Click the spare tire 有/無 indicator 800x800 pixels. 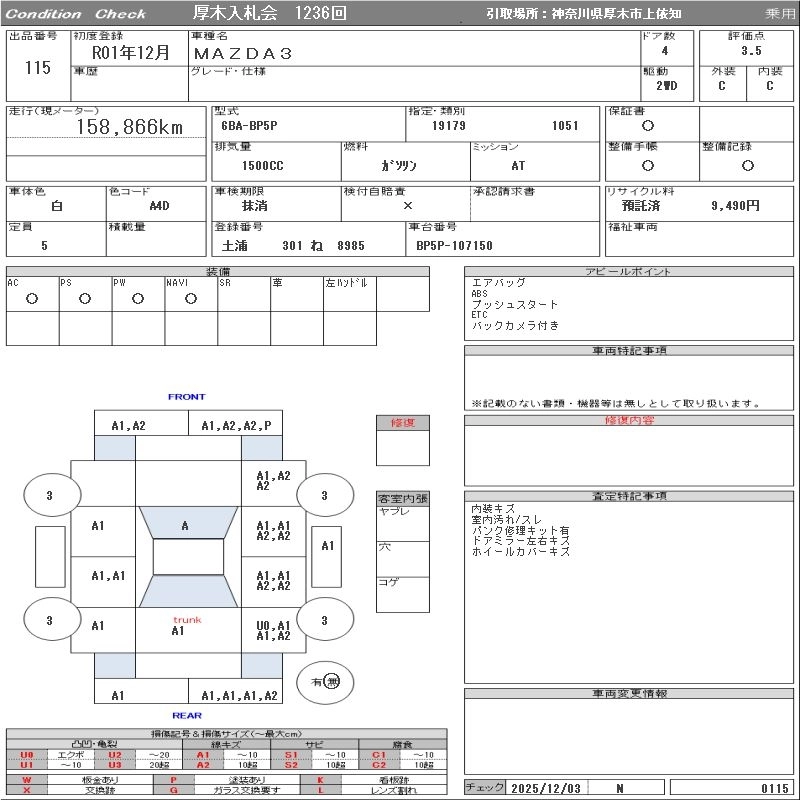tap(325, 681)
